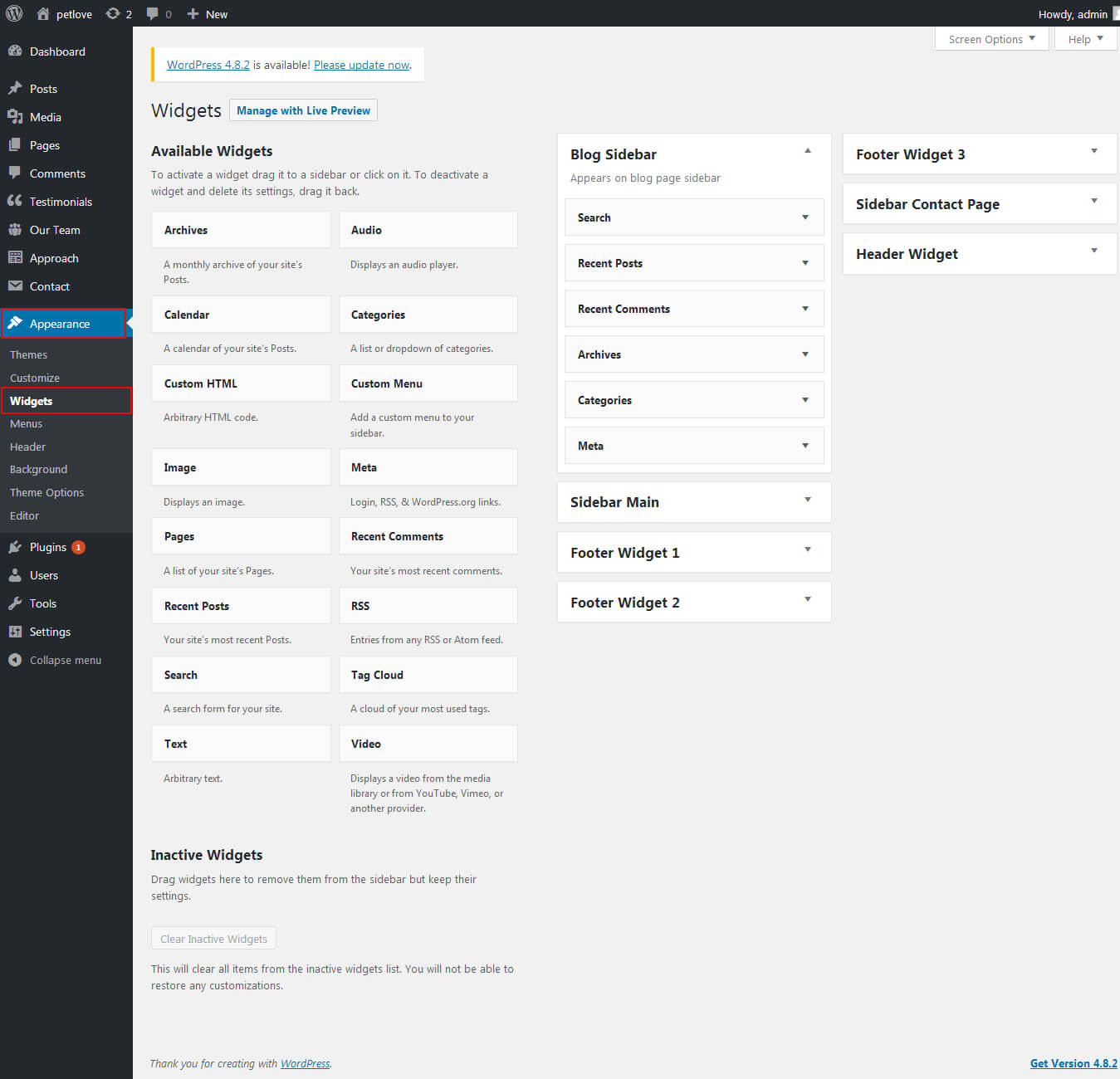Open the Screen Options dropdown

pyautogui.click(x=991, y=39)
